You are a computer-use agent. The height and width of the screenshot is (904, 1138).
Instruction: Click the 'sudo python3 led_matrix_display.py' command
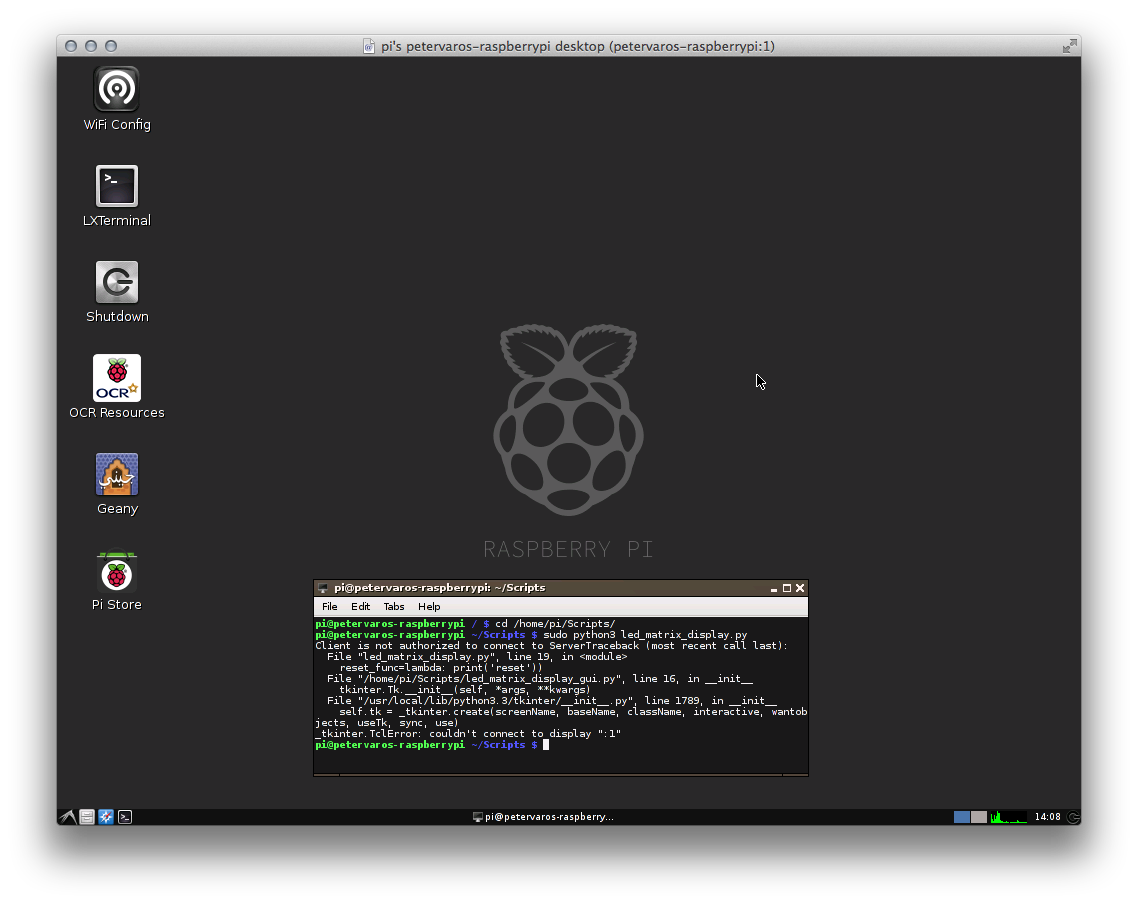tap(645, 635)
